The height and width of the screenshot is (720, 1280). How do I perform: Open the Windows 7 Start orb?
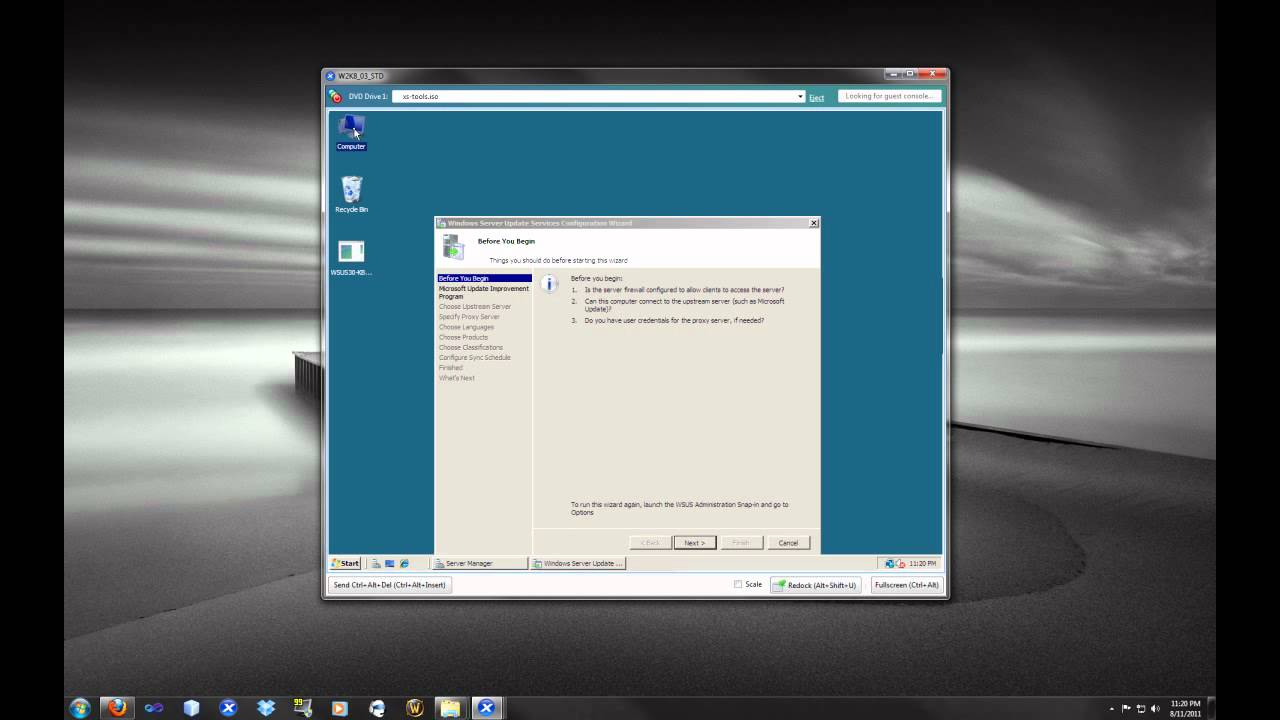coord(80,708)
